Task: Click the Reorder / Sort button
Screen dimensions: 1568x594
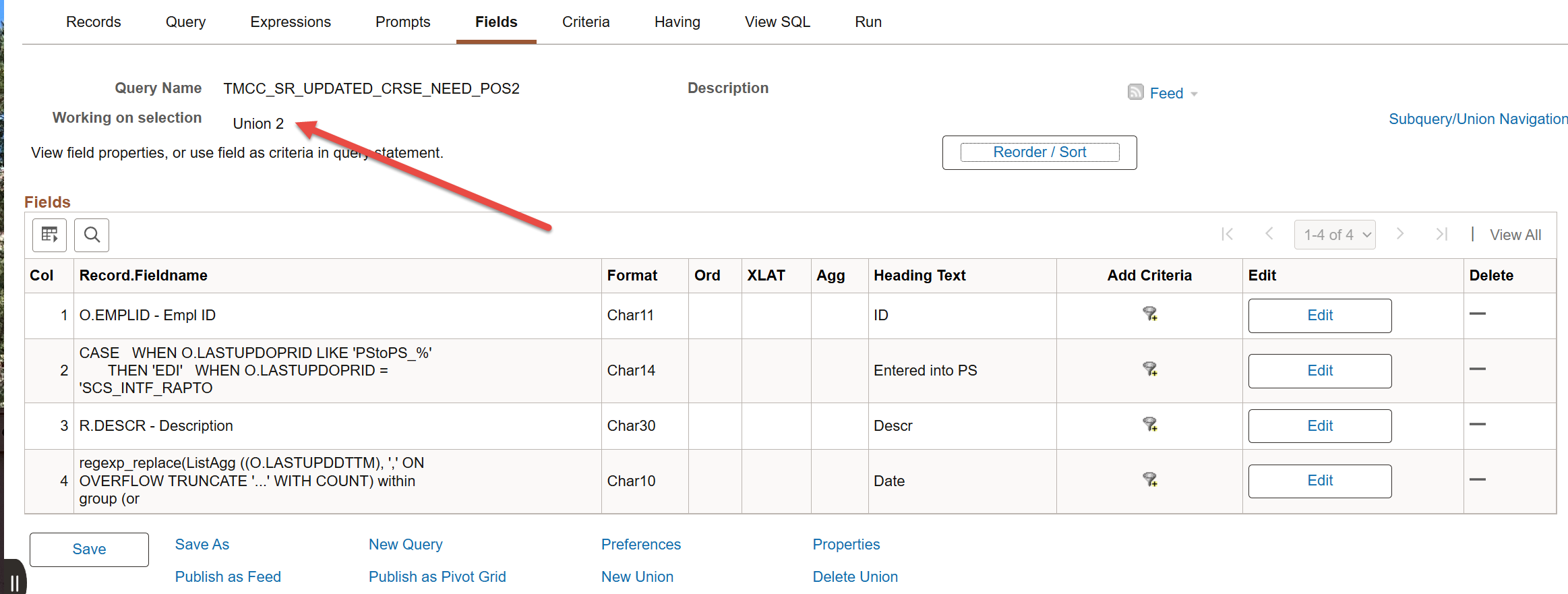Action: click(1039, 152)
